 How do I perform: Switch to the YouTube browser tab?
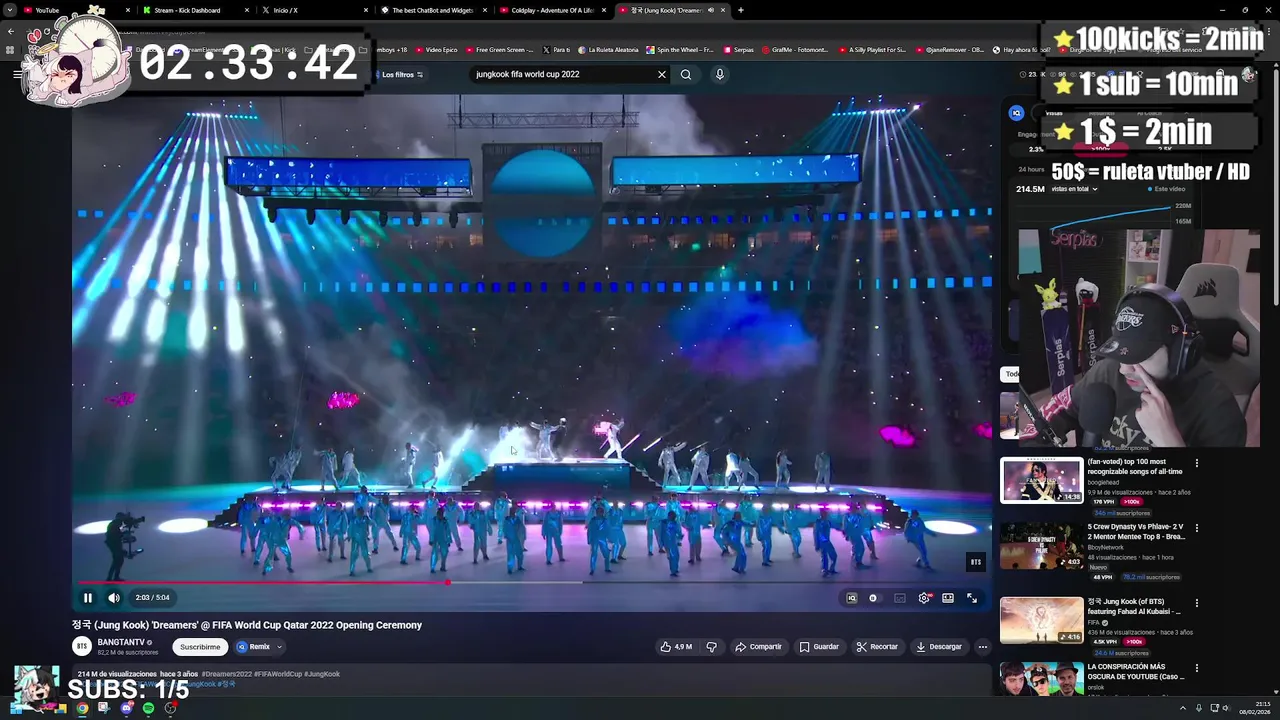pos(75,10)
